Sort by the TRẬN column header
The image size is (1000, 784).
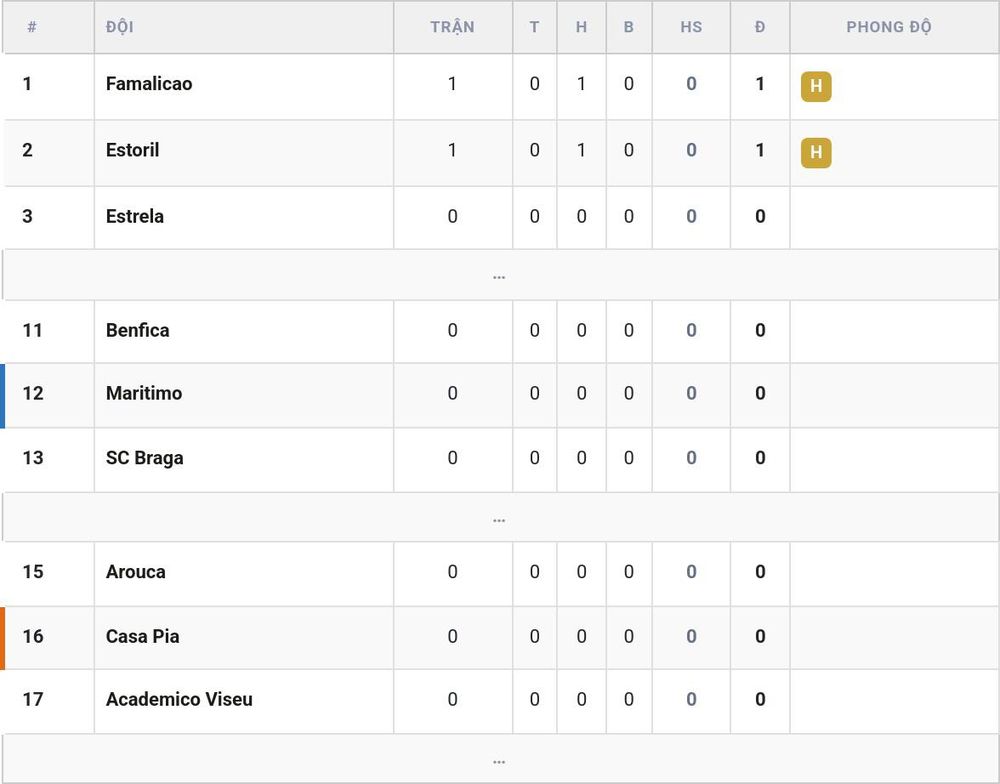[452, 27]
